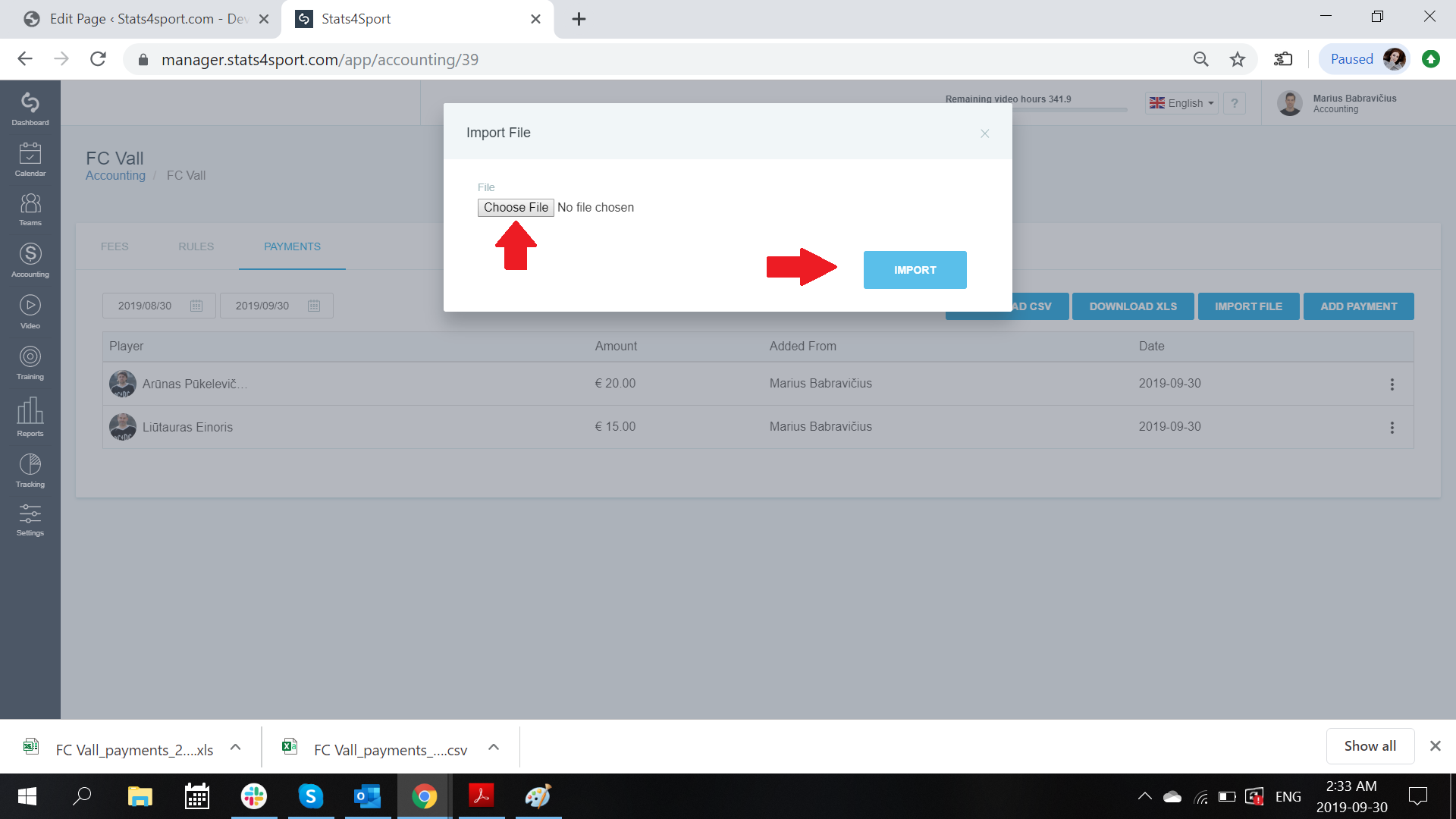
Task: Click Show all downloads button
Action: point(1370,746)
